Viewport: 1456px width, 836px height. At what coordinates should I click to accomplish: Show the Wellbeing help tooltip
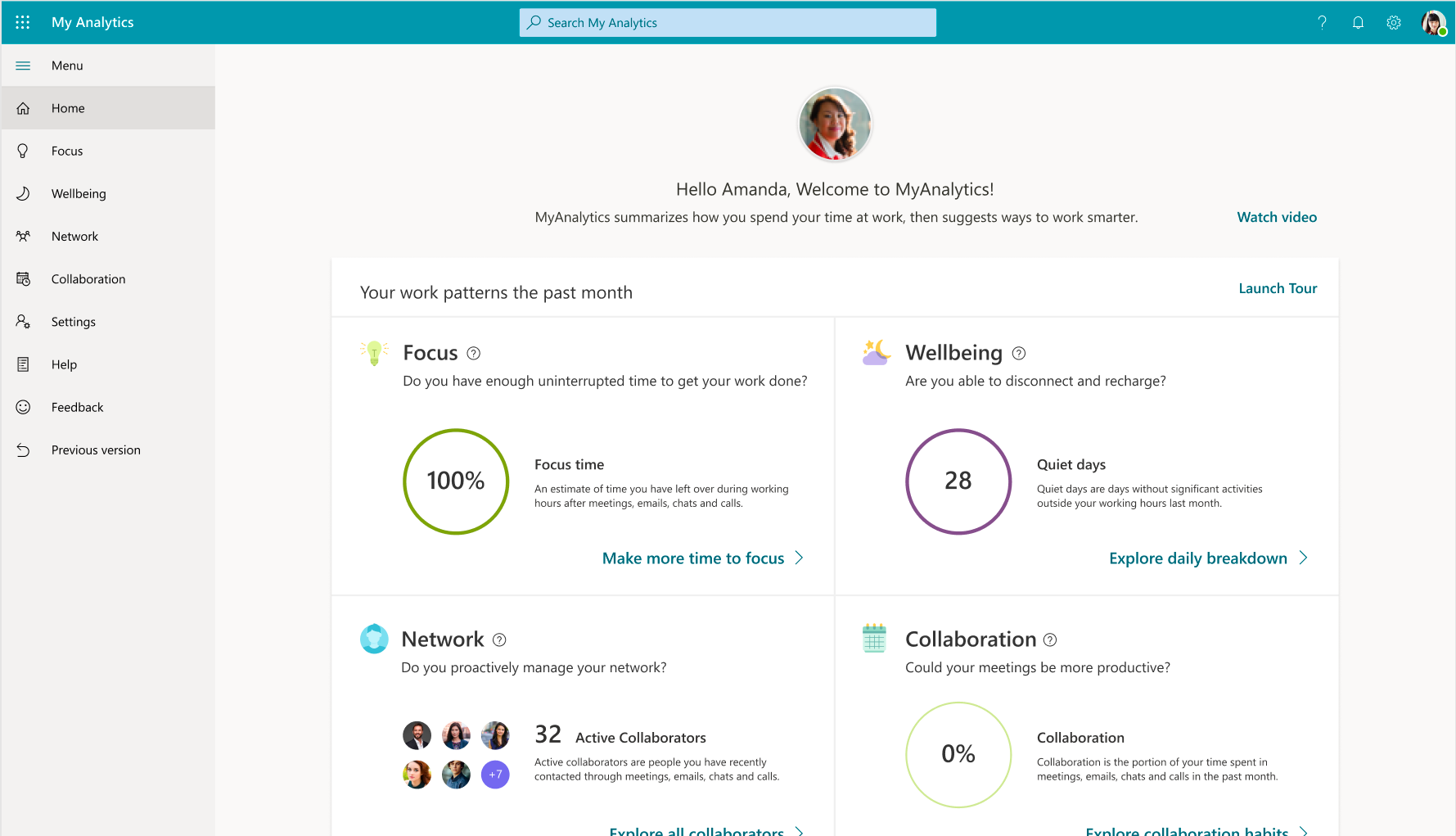coord(1019,353)
